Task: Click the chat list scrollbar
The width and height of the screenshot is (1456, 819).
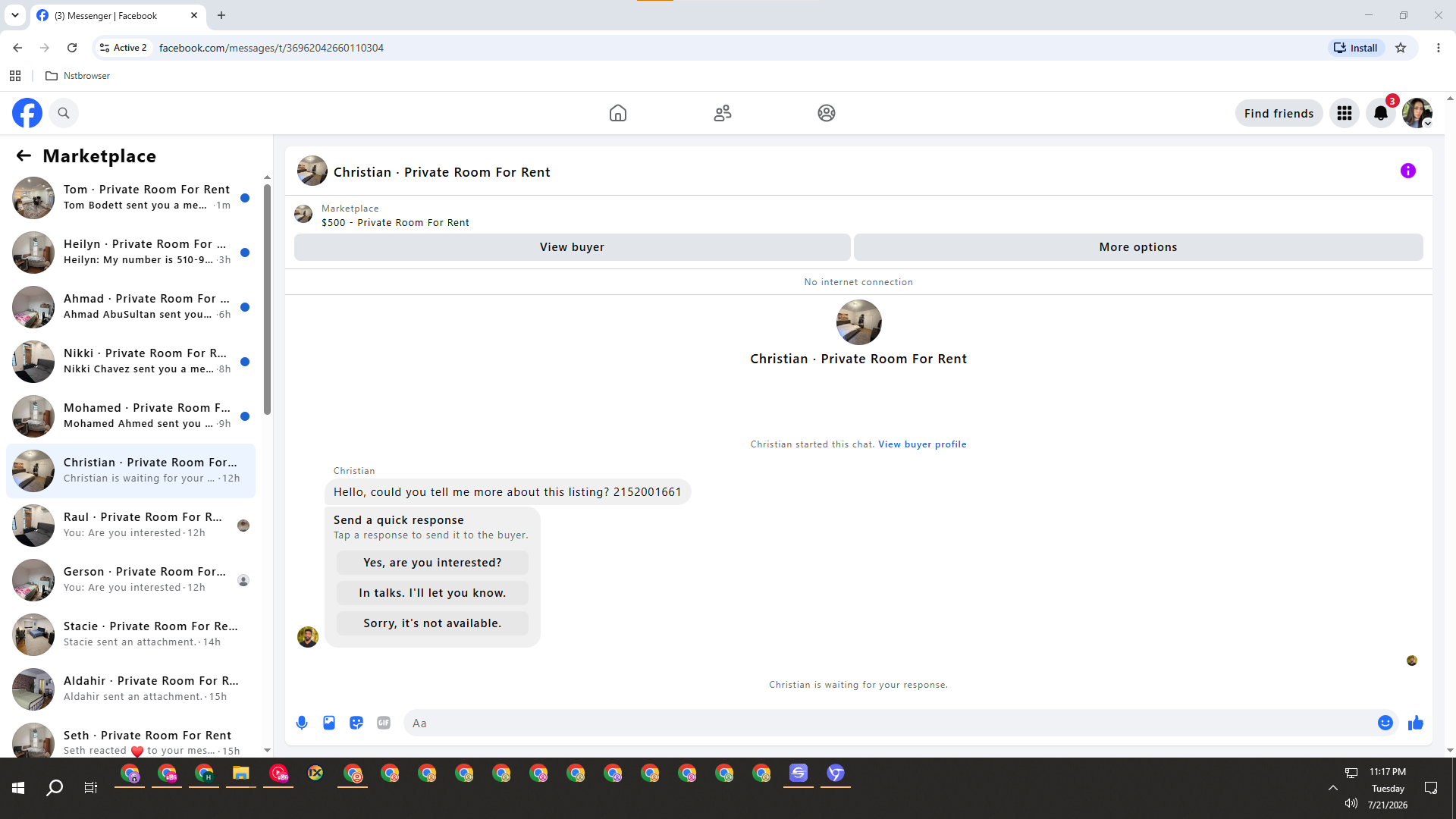Action: click(x=267, y=299)
